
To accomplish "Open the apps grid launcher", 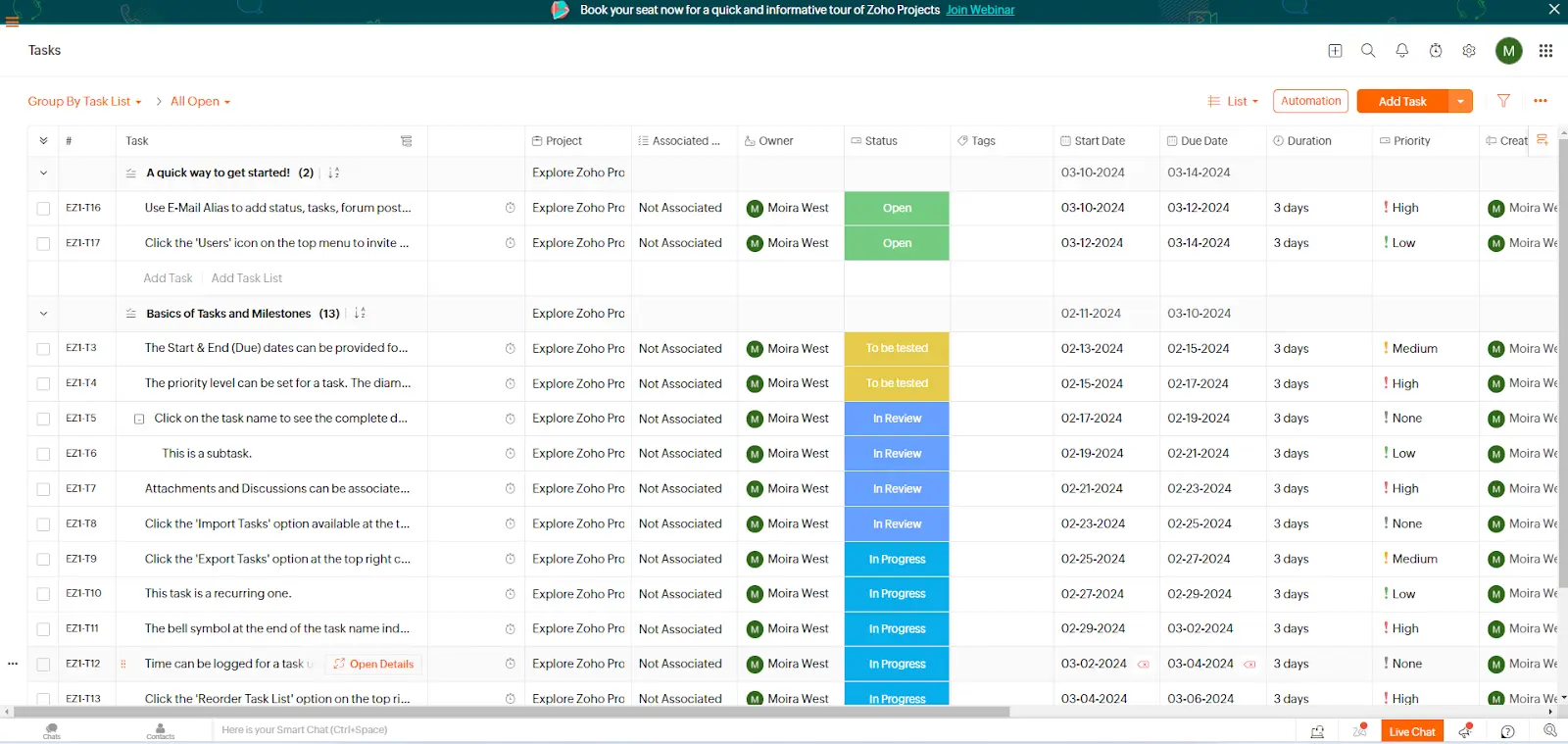I will (1545, 51).
